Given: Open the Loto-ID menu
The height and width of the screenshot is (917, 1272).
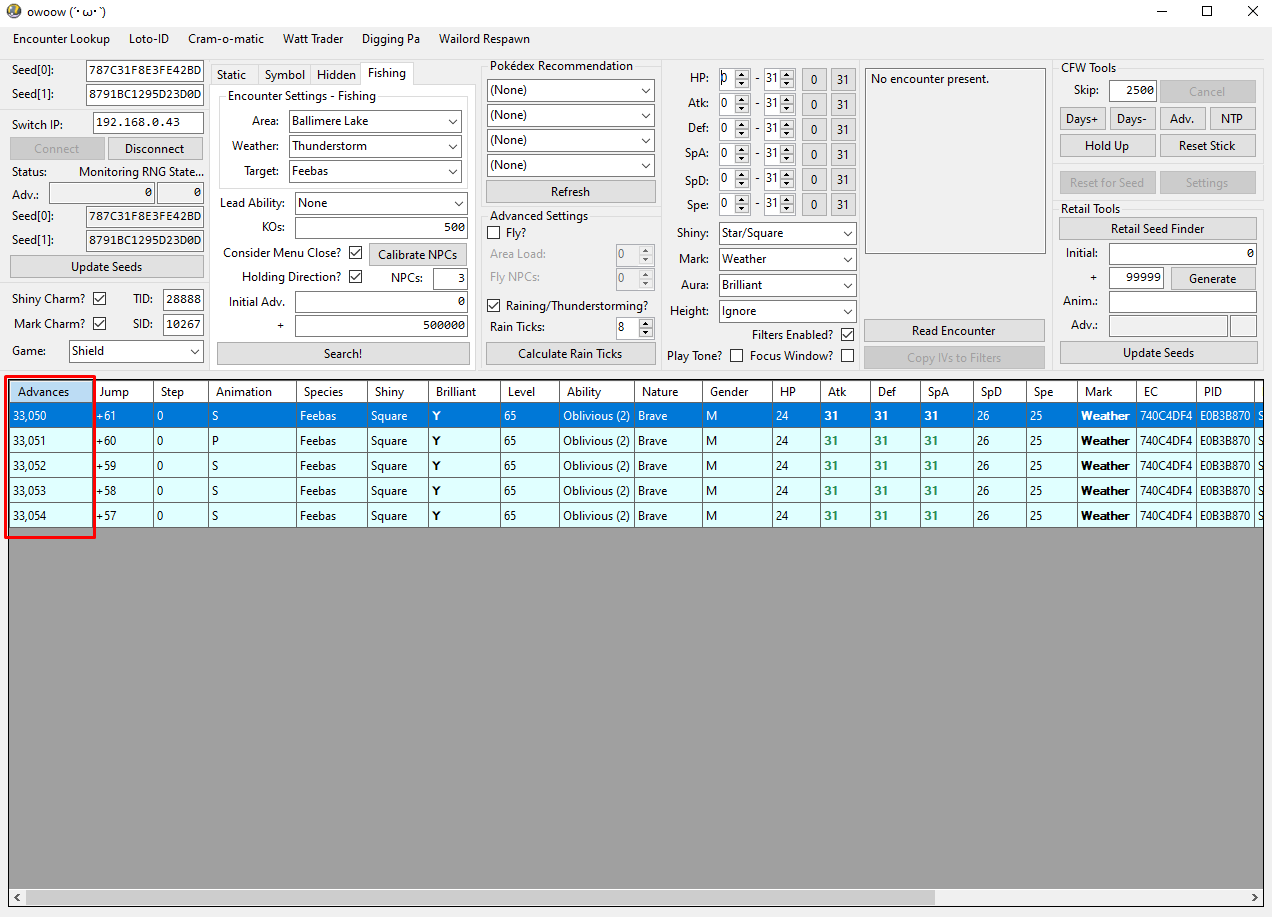Looking at the screenshot, I should point(149,39).
